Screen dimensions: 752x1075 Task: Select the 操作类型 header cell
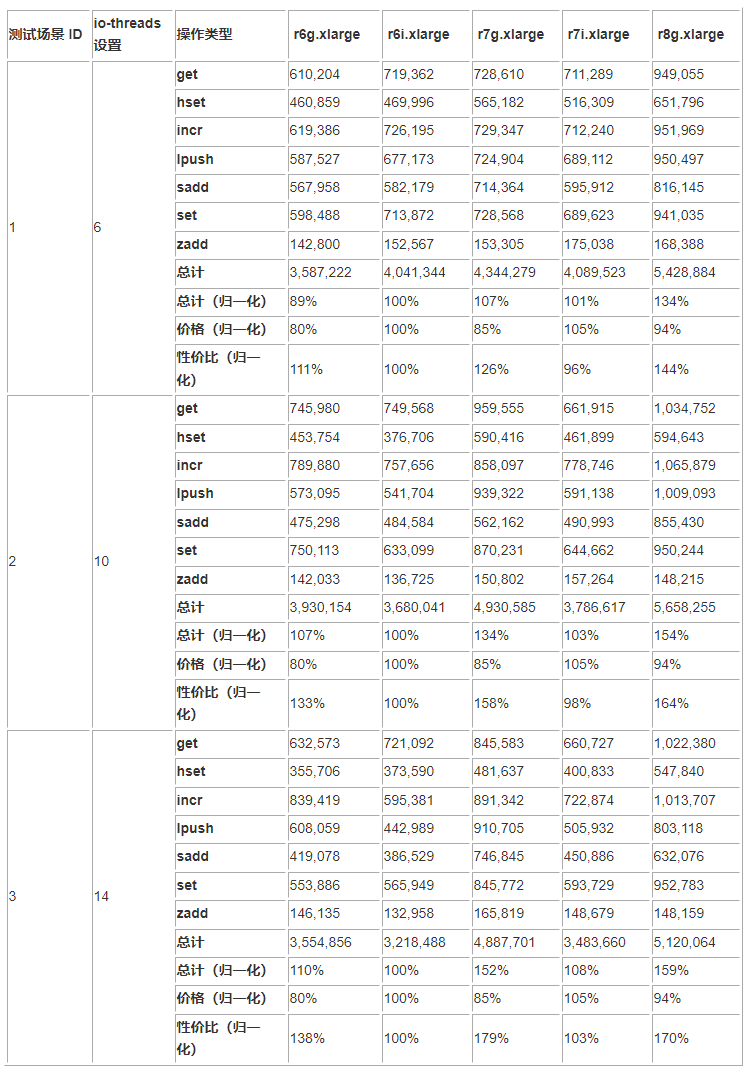(204, 34)
